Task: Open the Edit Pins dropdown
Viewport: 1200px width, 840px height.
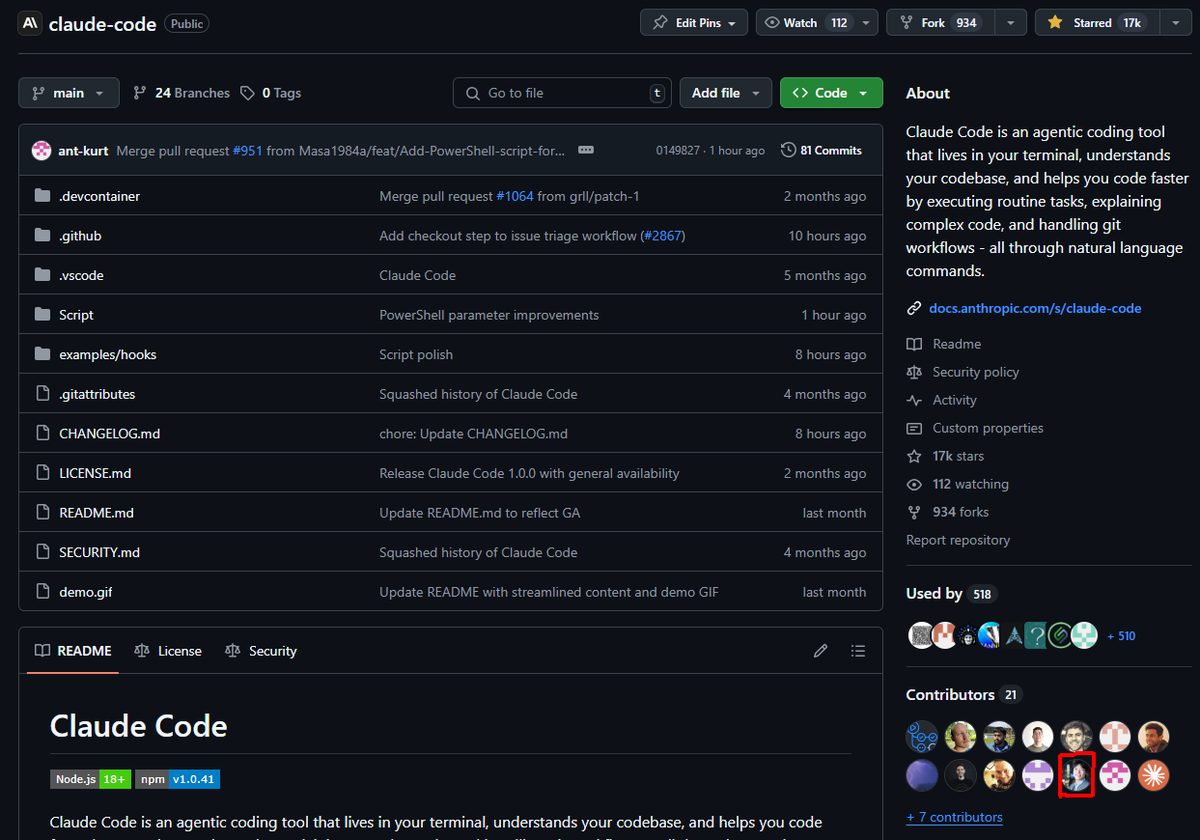Action: pyautogui.click(x=695, y=23)
